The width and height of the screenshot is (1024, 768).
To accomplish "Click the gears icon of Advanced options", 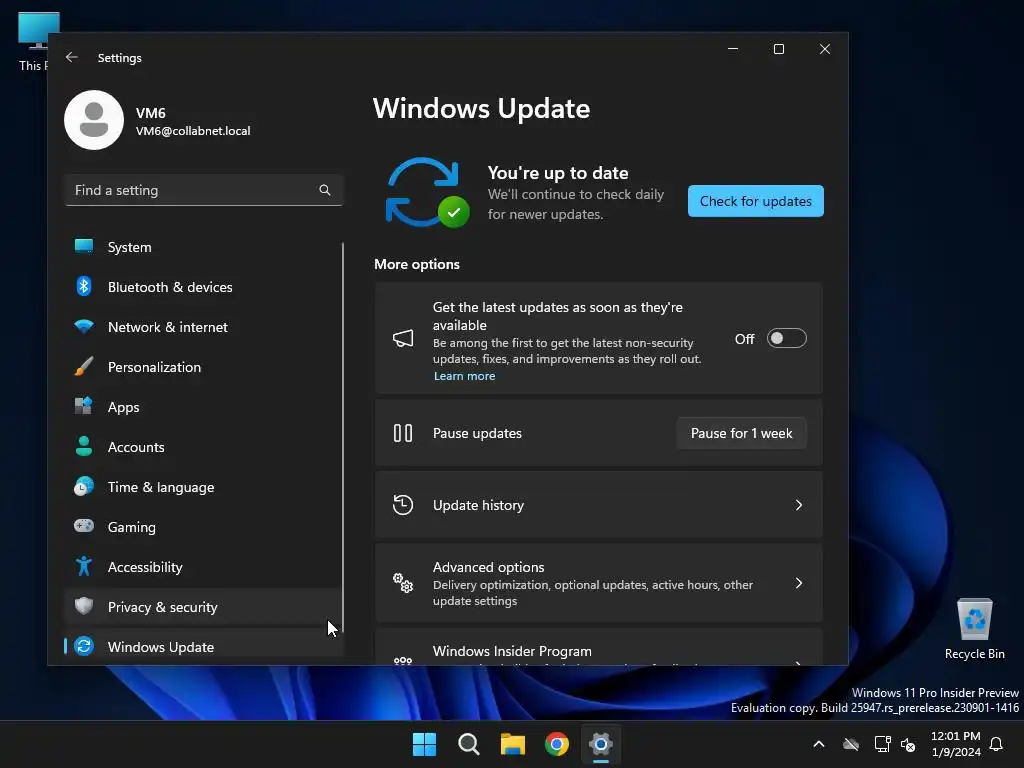I will (403, 583).
